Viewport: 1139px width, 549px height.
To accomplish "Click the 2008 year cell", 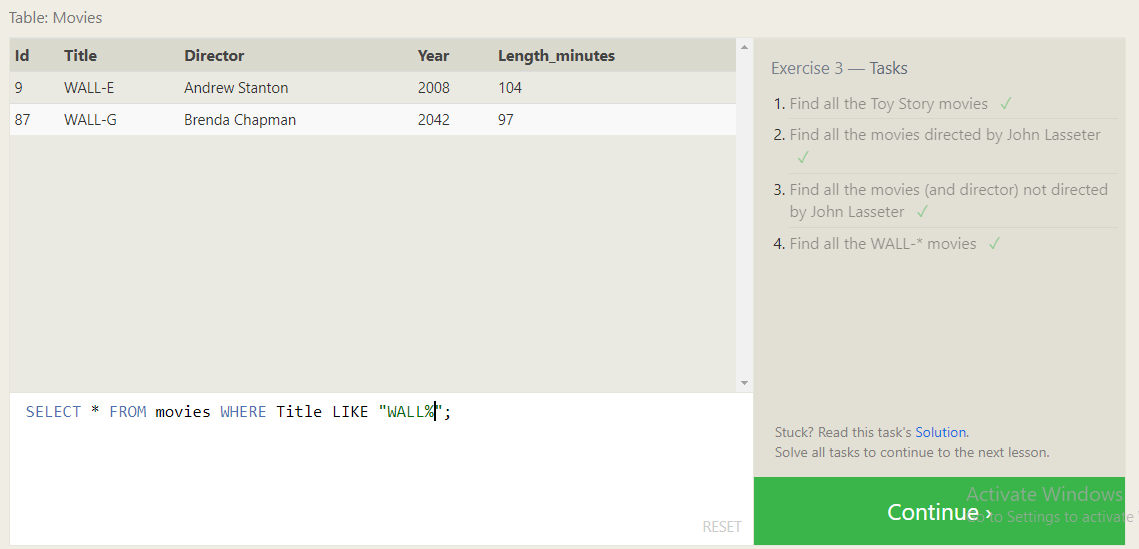I will coord(434,88).
